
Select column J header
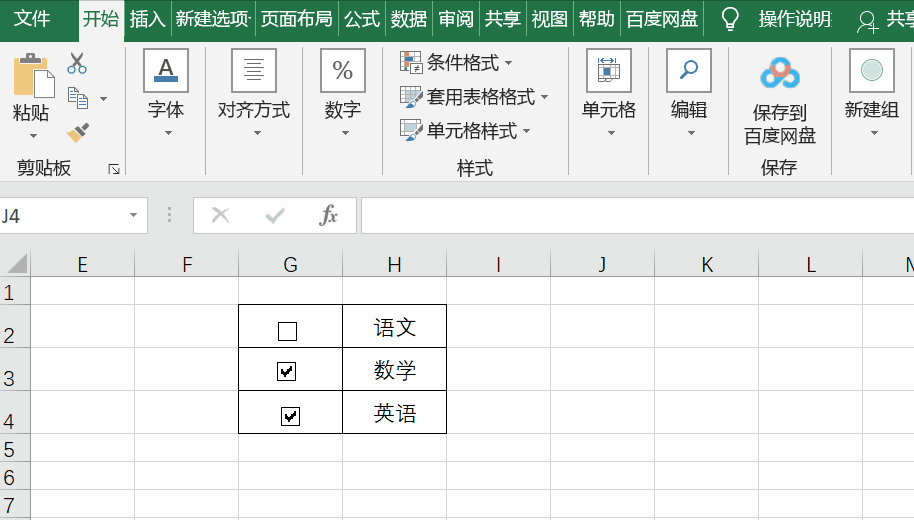pyautogui.click(x=602, y=264)
